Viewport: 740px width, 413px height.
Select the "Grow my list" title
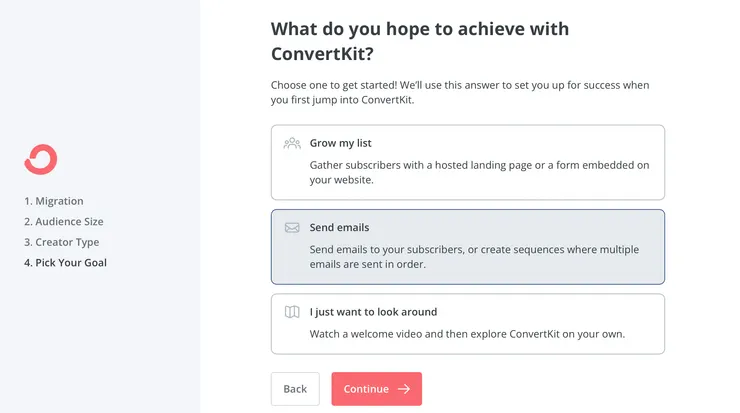click(340, 143)
